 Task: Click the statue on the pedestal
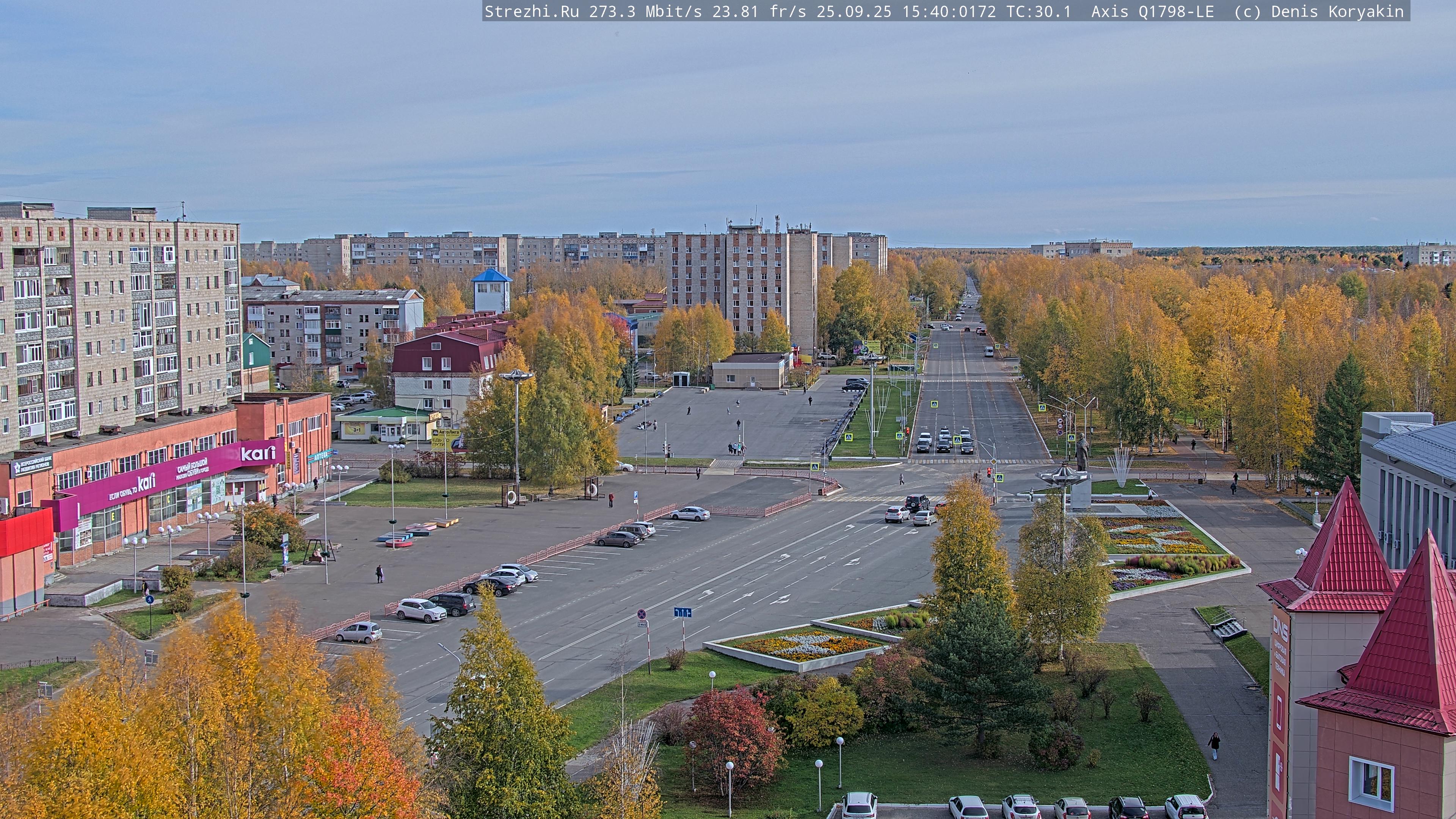point(1082,453)
